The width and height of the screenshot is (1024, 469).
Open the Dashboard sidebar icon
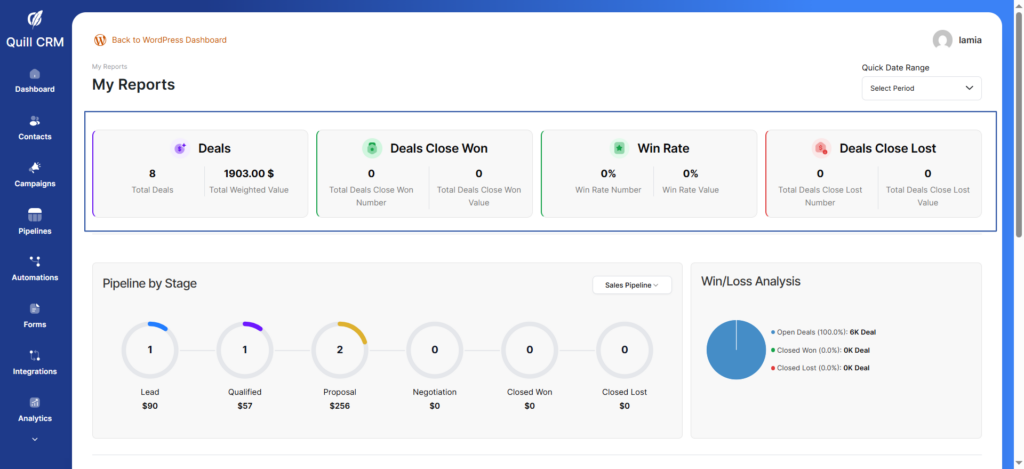click(x=35, y=74)
